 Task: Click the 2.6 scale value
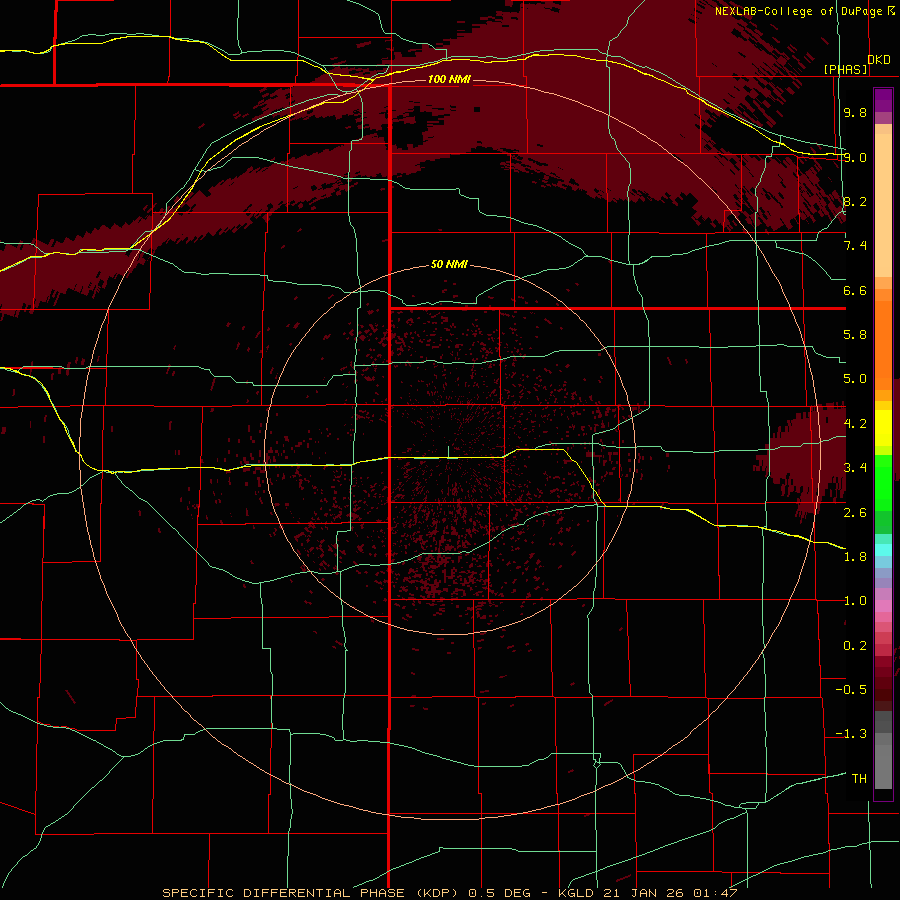pyautogui.click(x=855, y=512)
